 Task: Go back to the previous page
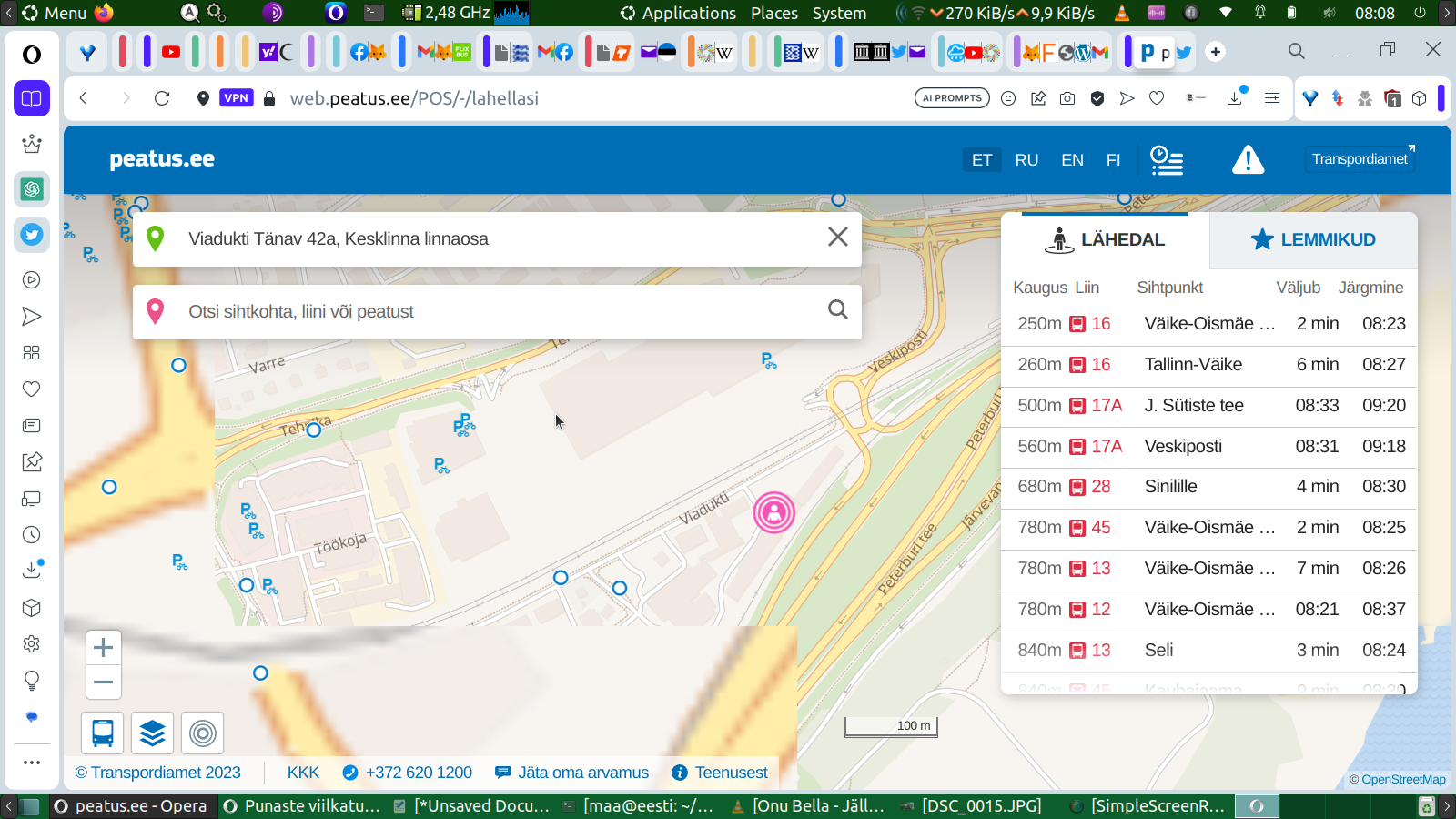tap(84, 98)
